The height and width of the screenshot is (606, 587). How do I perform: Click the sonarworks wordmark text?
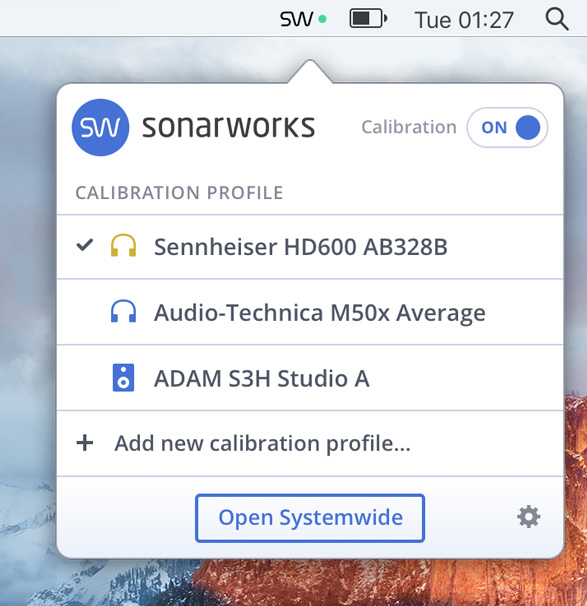coord(228,126)
